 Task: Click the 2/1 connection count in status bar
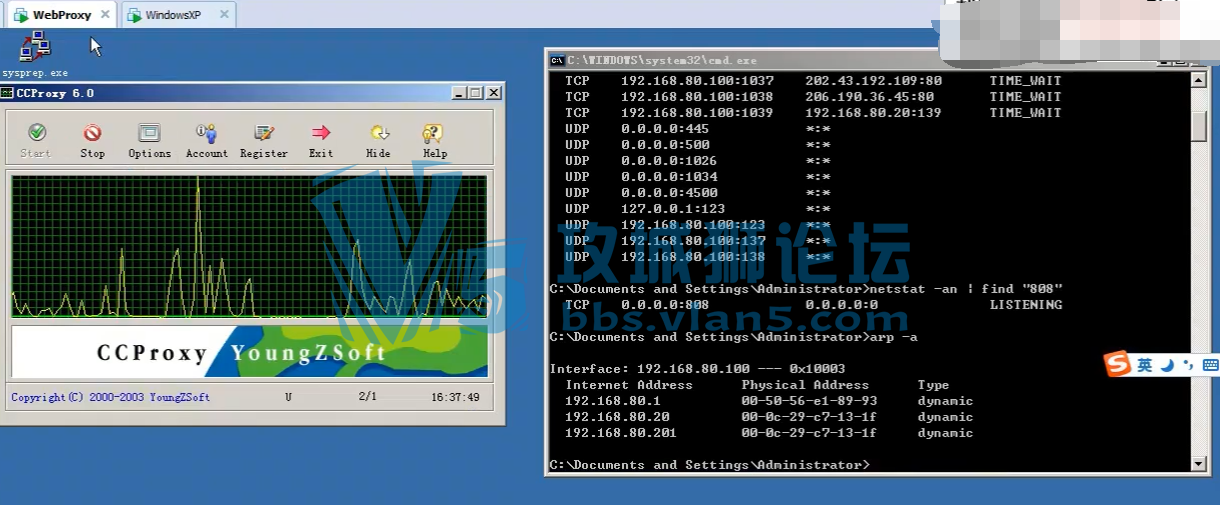[368, 397]
